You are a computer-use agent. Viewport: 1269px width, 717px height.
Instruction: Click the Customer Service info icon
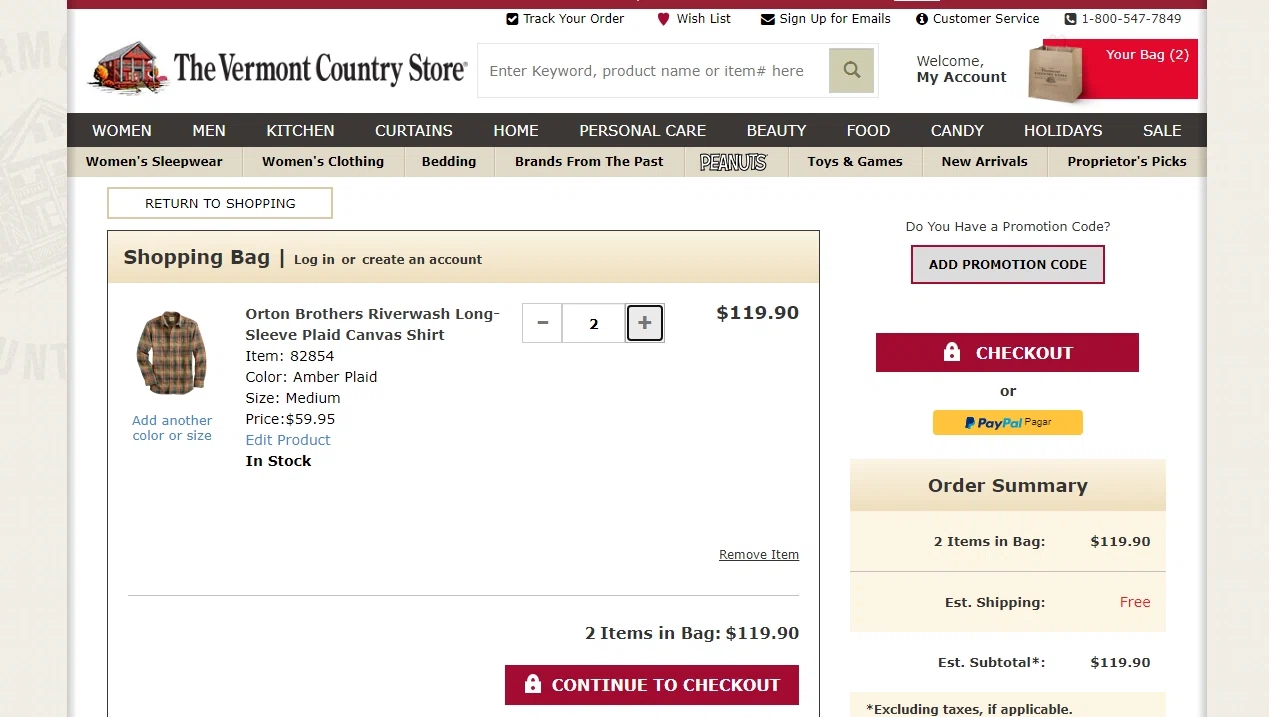(x=922, y=19)
